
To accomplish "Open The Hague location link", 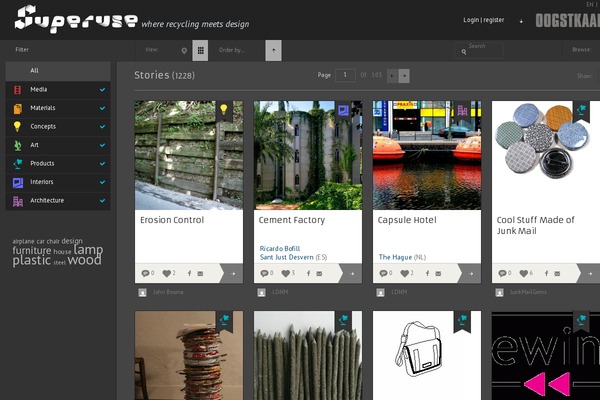I will point(395,257).
